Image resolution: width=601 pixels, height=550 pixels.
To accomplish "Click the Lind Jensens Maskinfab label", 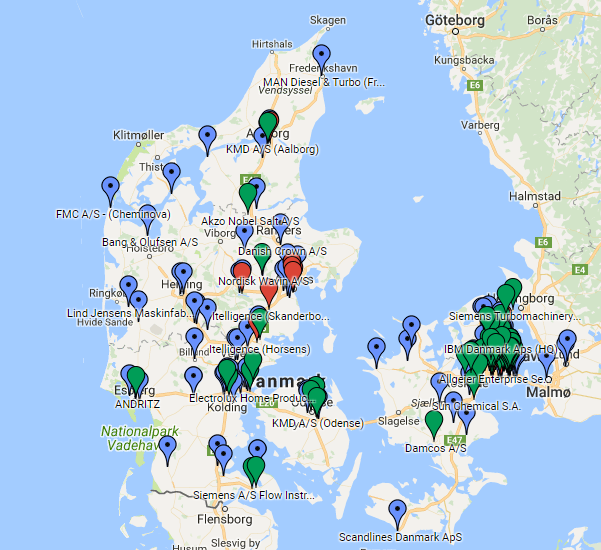I will tap(130, 313).
